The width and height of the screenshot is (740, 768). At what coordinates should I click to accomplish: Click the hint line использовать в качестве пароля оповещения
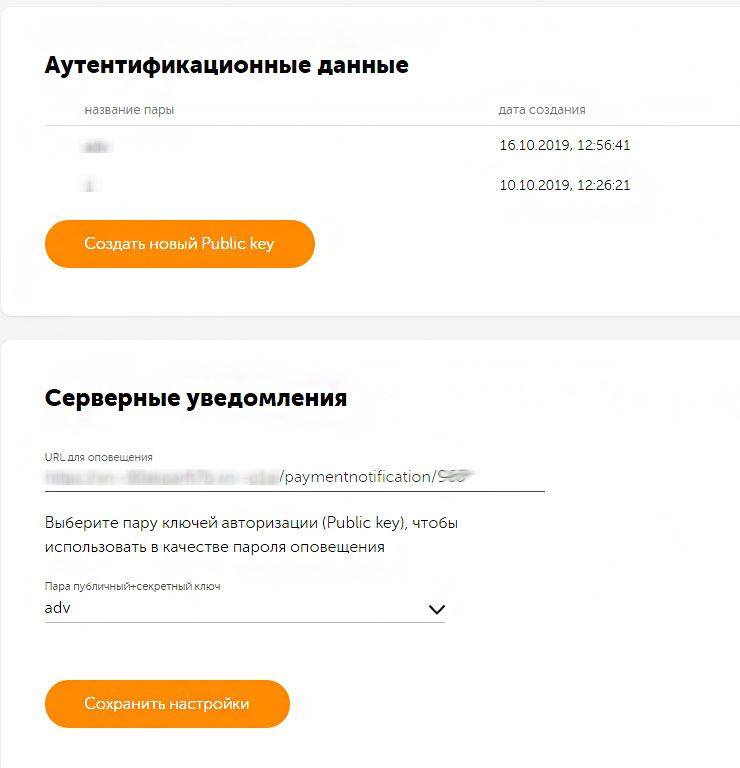point(214,548)
